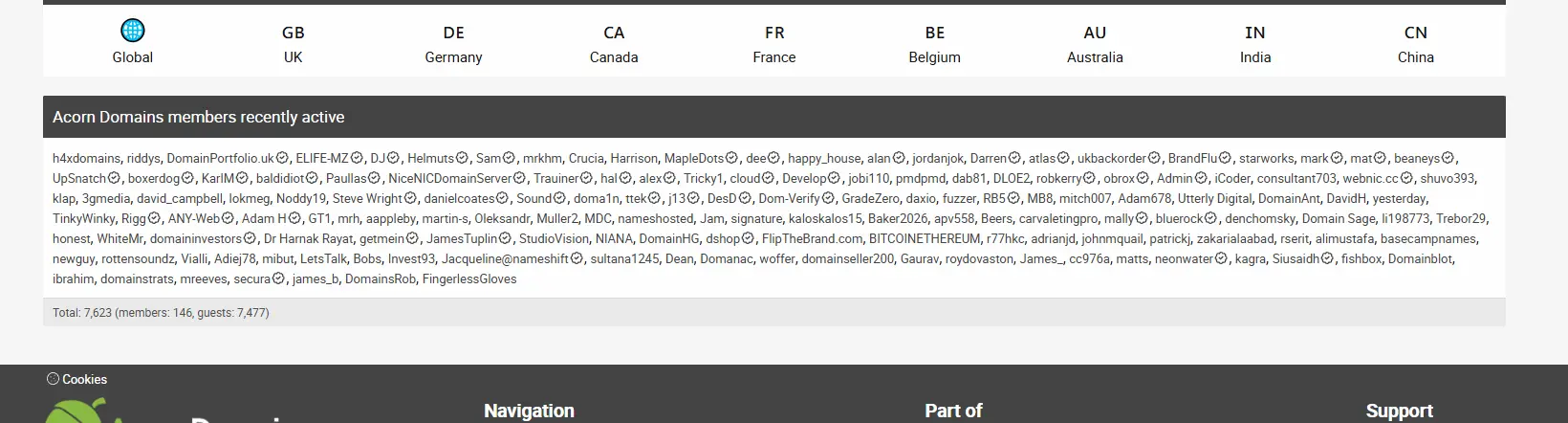This screenshot has width=1568, height=423.
Task: Open FingerlessGloves member profile
Action: click(x=469, y=278)
